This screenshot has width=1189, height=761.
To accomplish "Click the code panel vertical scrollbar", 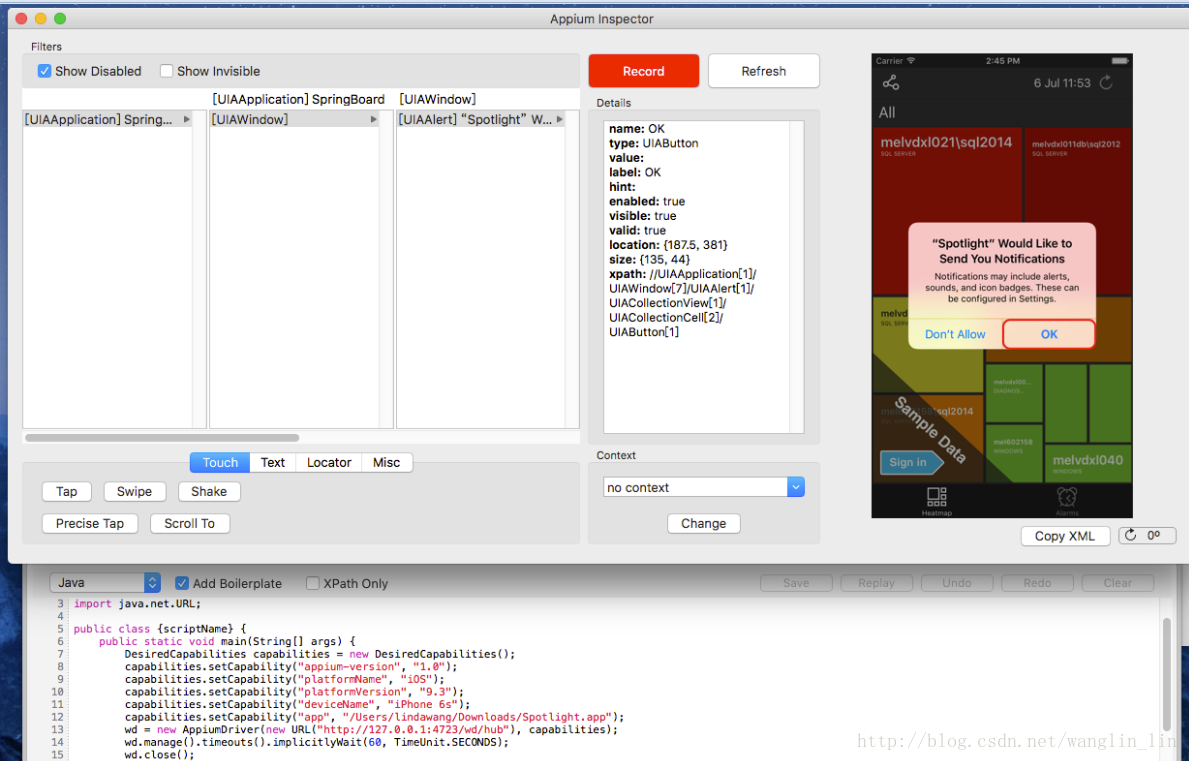I will pos(1166,675).
